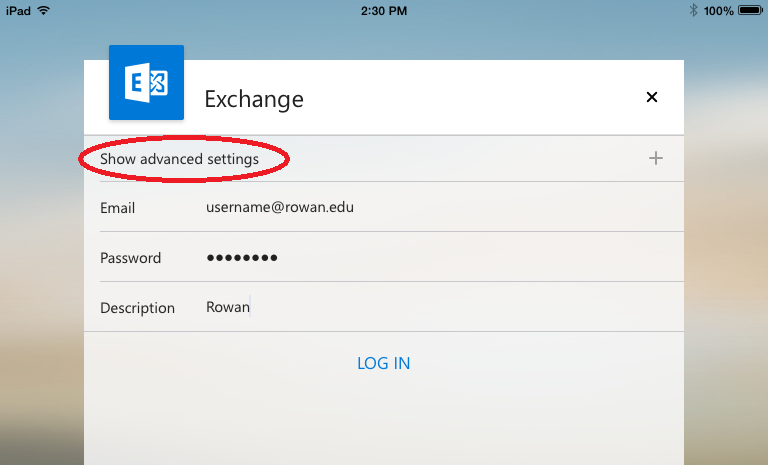Tap the Bluetooth icon in status bar
The height and width of the screenshot is (465, 768).
point(693,10)
